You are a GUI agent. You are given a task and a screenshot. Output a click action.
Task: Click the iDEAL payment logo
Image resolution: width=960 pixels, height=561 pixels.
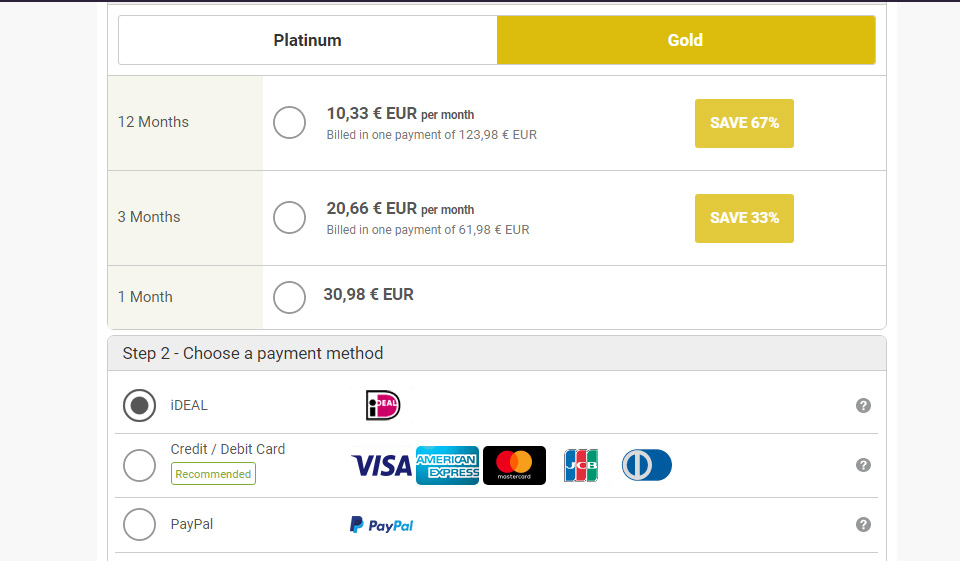[383, 405]
